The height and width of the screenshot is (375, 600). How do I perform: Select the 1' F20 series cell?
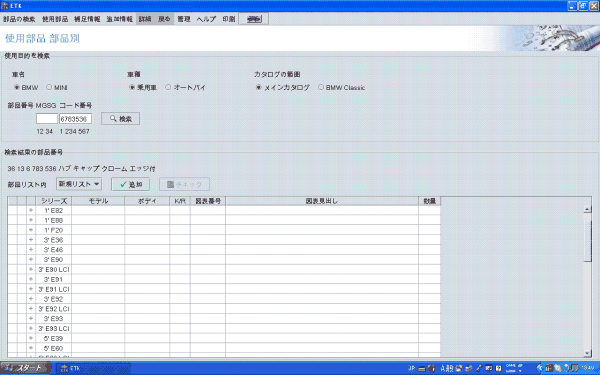pos(54,230)
